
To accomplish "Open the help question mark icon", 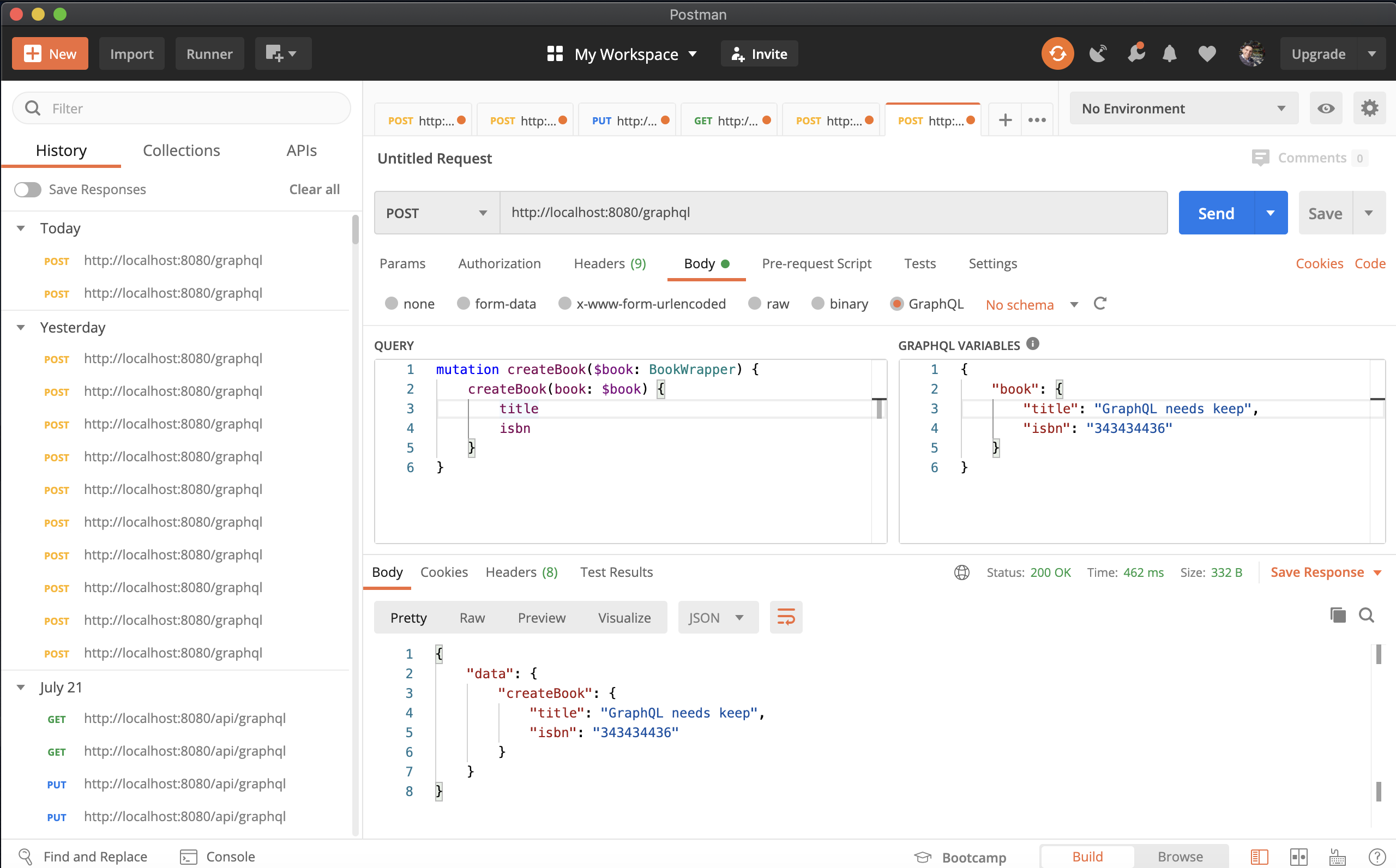I will 1377,857.
